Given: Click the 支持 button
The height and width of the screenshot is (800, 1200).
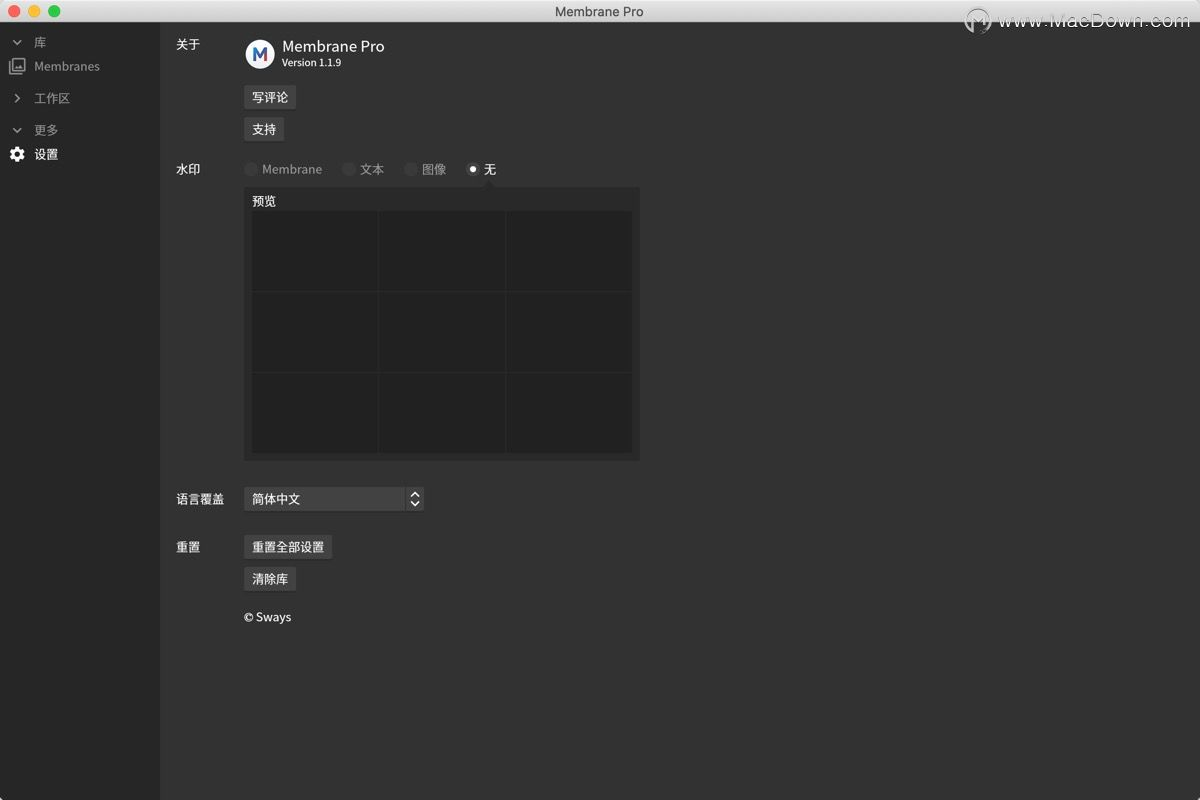Looking at the screenshot, I should click(264, 129).
